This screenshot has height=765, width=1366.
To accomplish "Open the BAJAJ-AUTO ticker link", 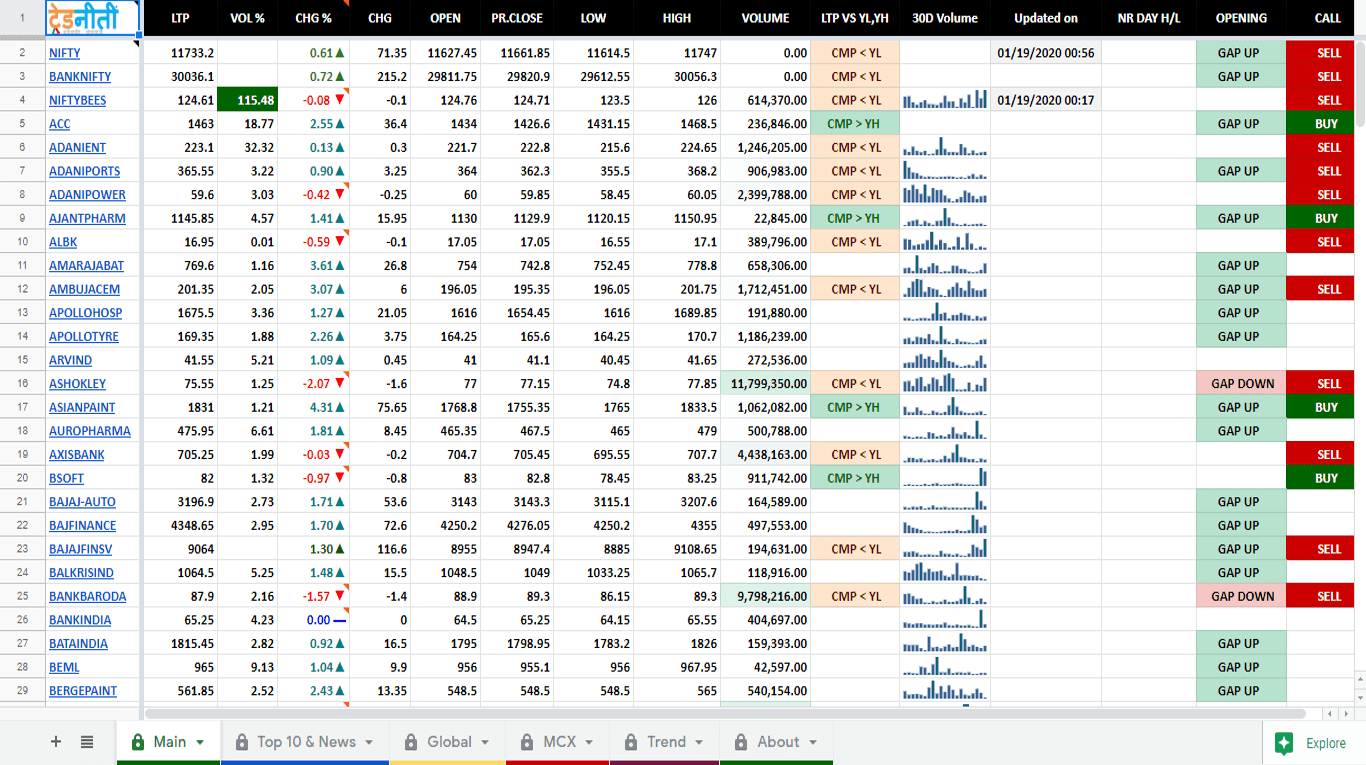I will tap(82, 502).
